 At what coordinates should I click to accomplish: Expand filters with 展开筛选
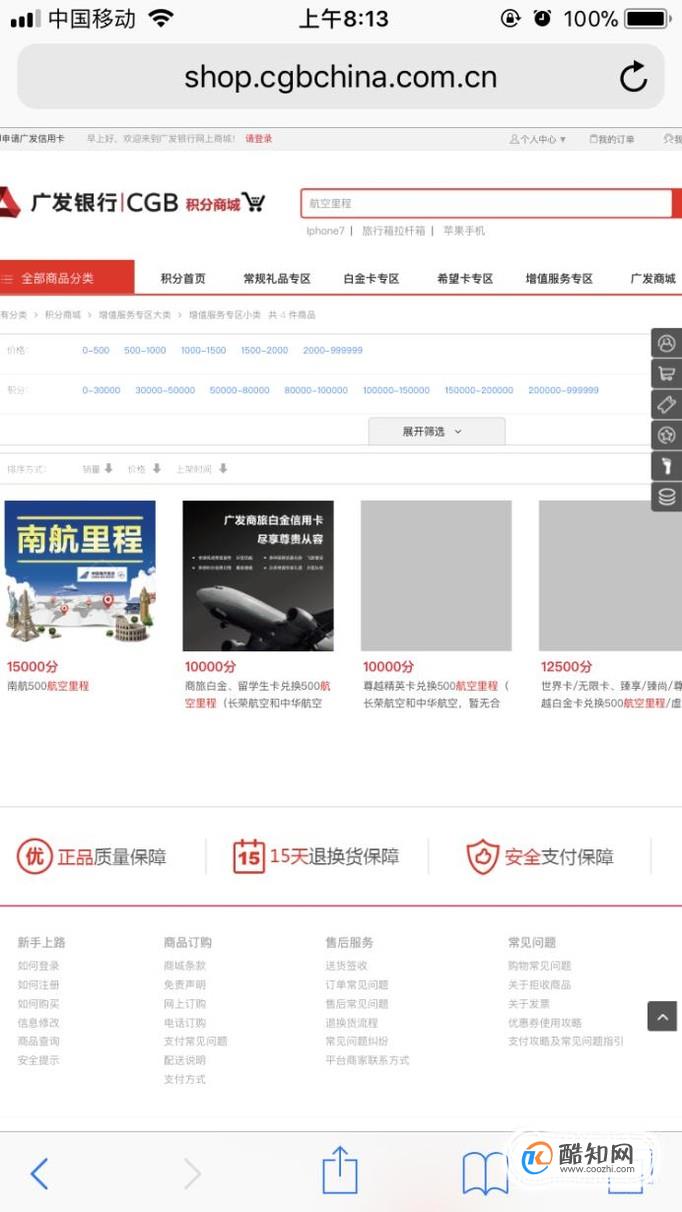pos(436,431)
